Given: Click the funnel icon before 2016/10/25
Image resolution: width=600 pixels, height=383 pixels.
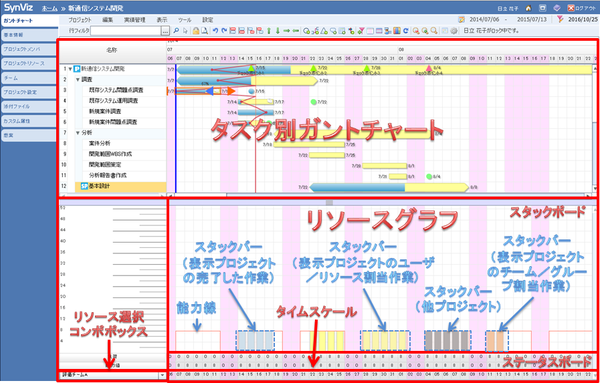Looking at the screenshot, I should [x=561, y=20].
